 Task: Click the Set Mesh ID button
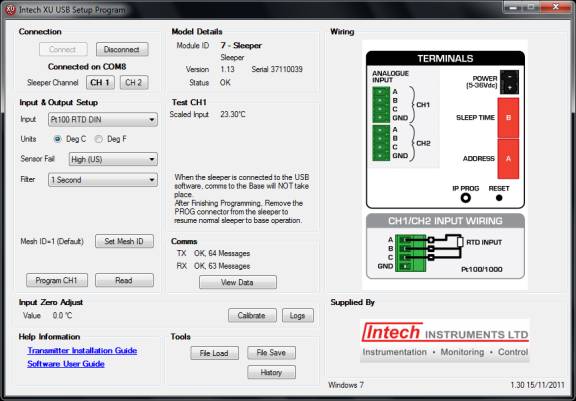click(x=124, y=241)
